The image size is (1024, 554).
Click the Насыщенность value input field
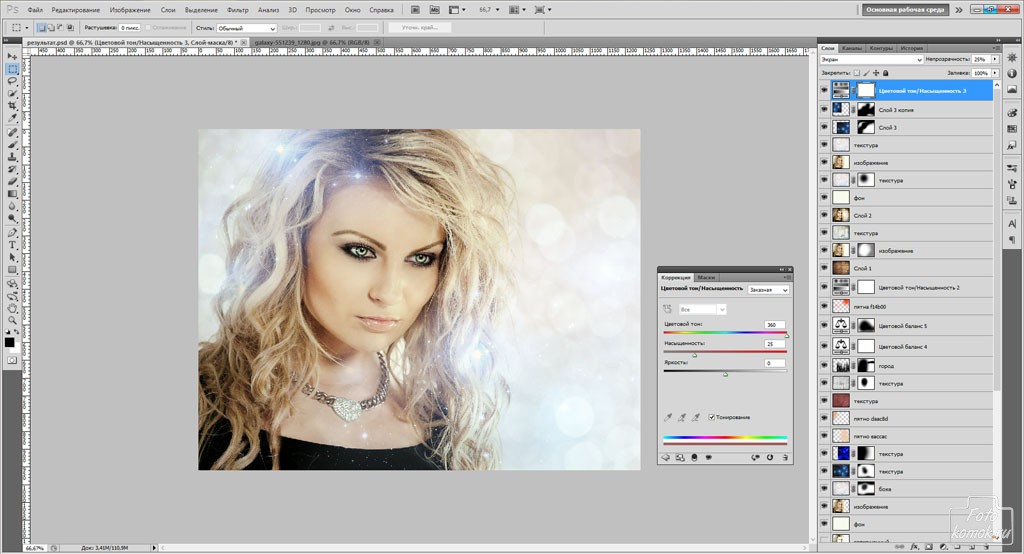[x=774, y=343]
